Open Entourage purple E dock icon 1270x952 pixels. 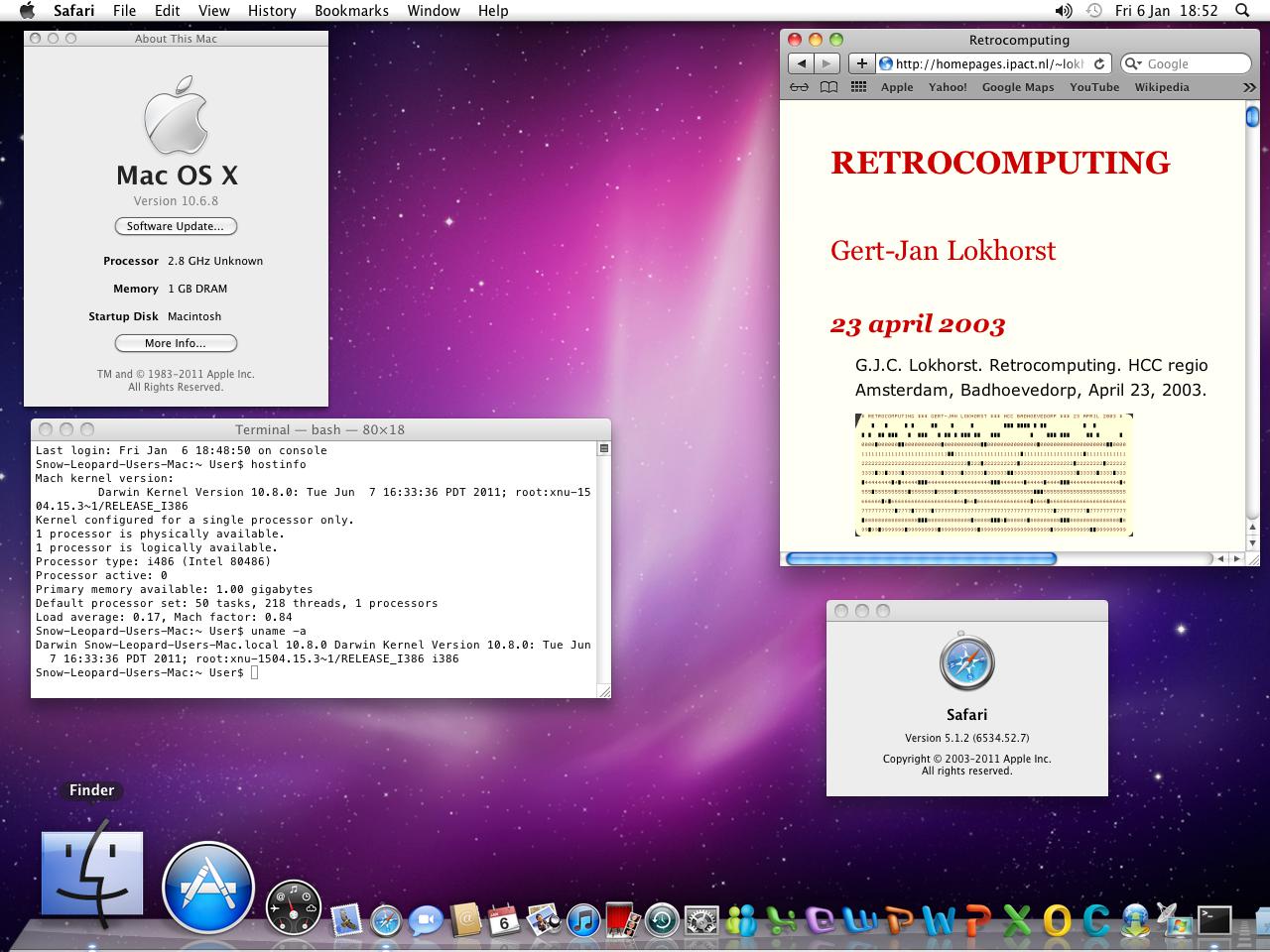click(822, 920)
